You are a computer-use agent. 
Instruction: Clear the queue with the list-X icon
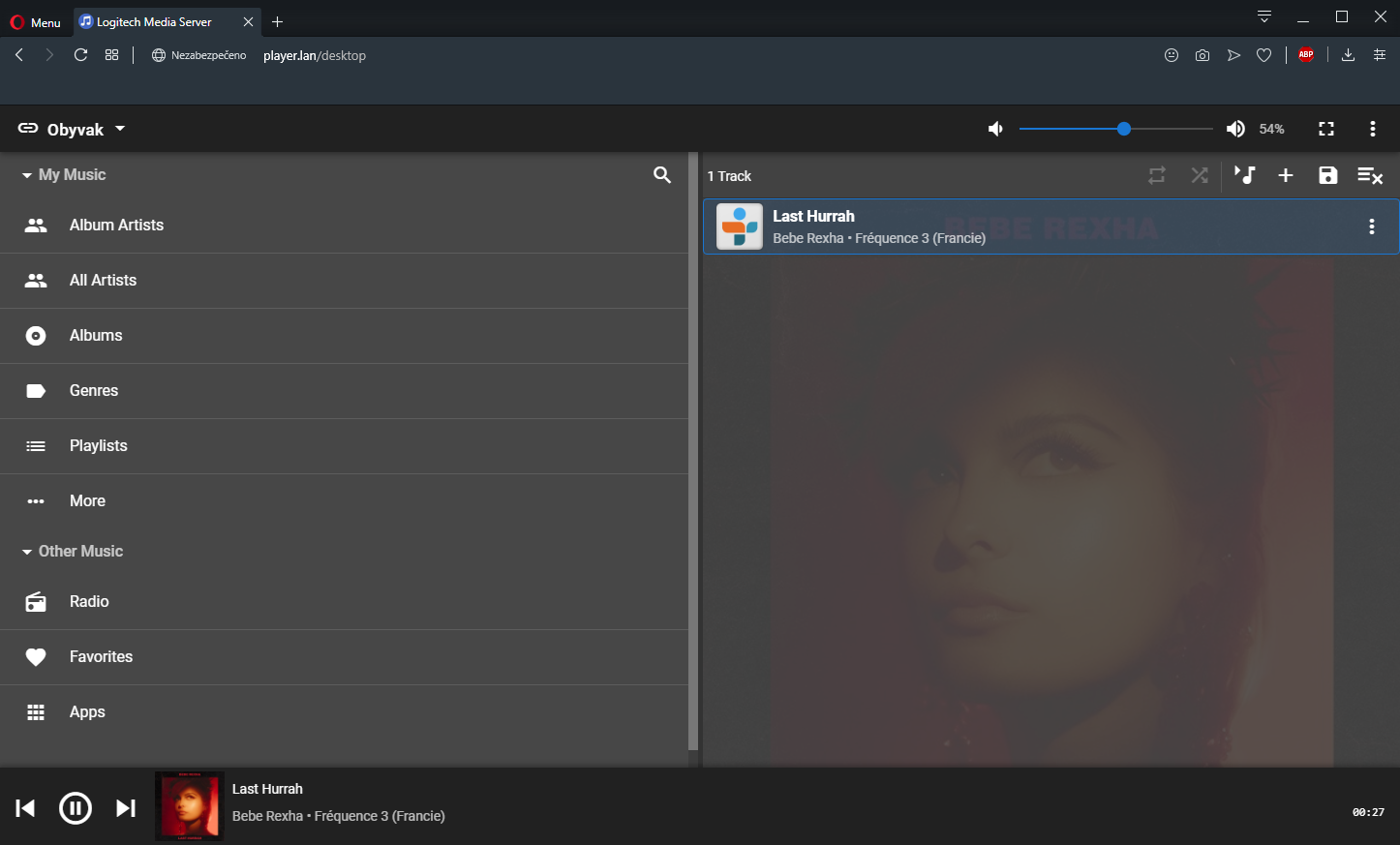coord(1370,175)
